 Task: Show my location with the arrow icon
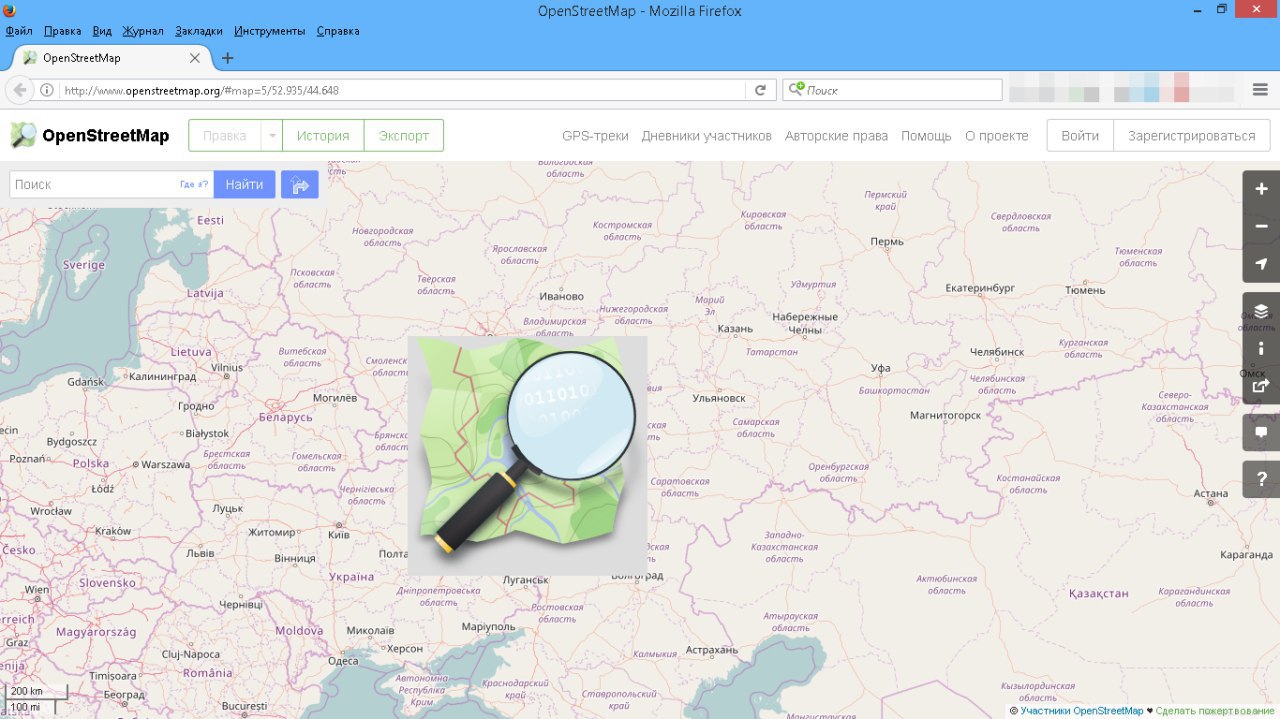click(x=1261, y=264)
